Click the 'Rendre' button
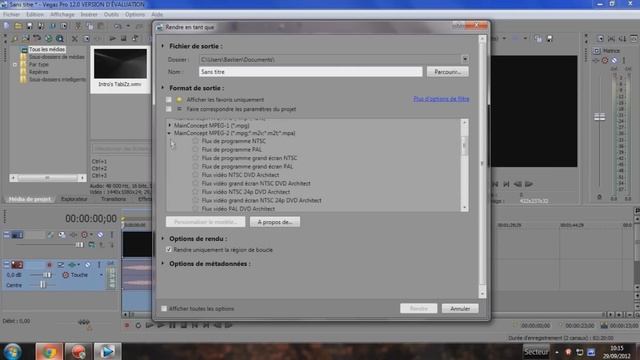This screenshot has width=640, height=360. [x=418, y=309]
